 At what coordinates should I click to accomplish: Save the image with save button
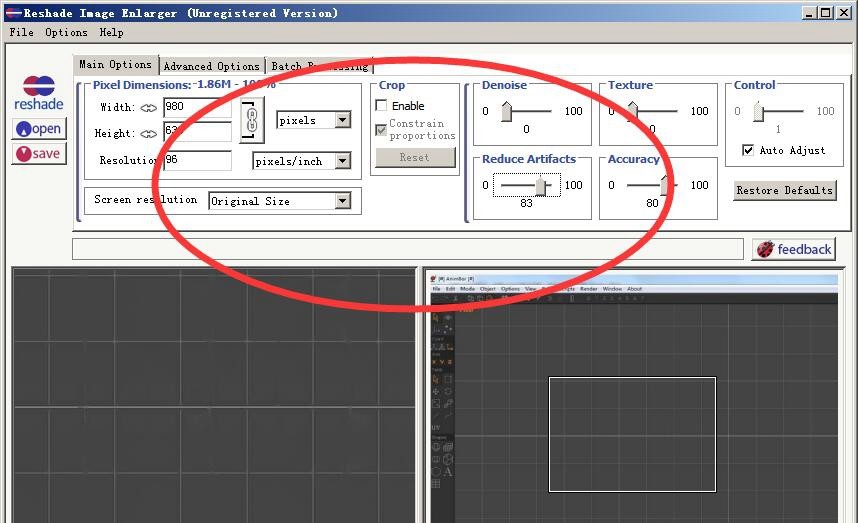pos(39,154)
